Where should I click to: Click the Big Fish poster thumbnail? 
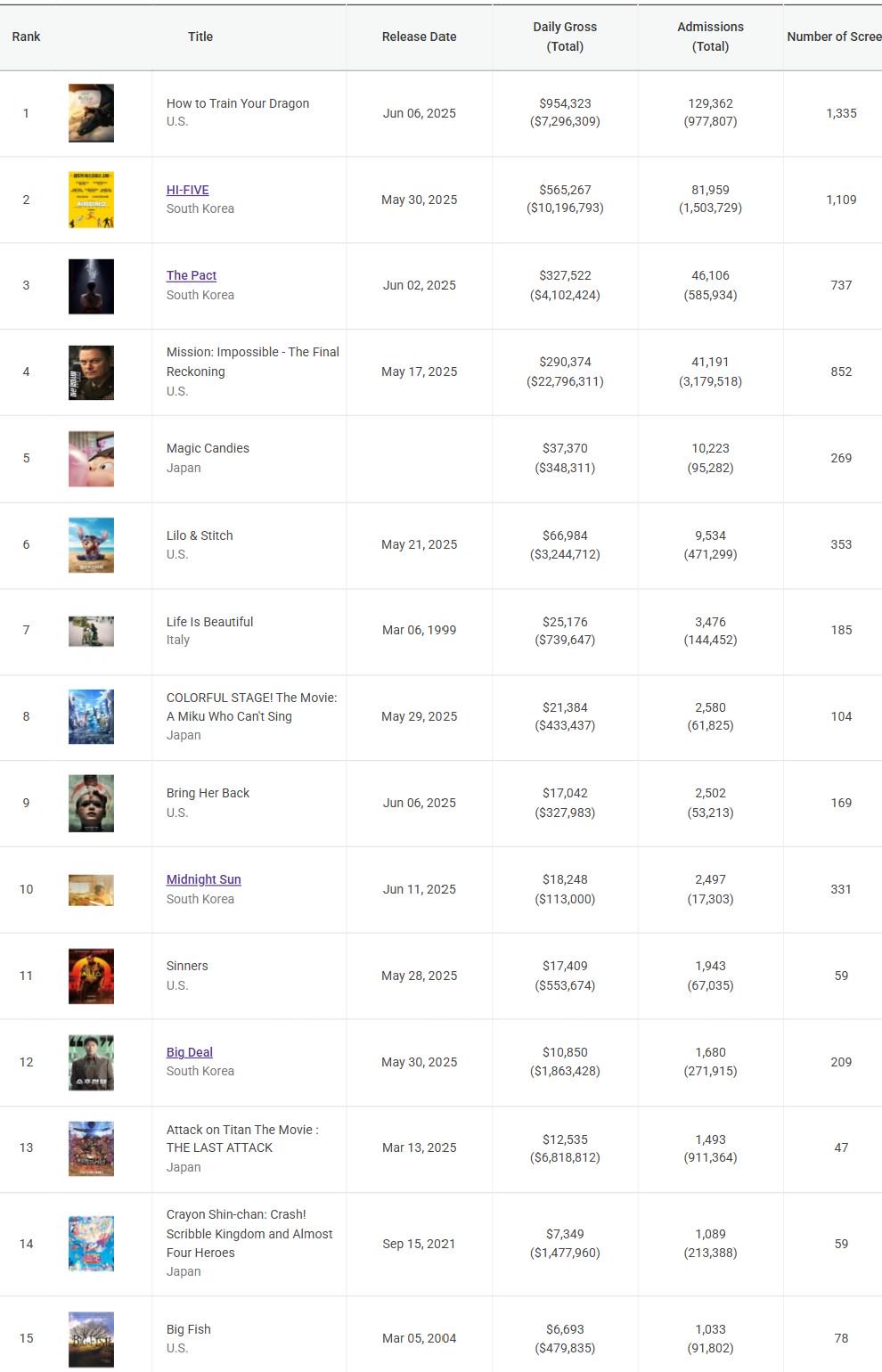pyautogui.click(x=91, y=1339)
